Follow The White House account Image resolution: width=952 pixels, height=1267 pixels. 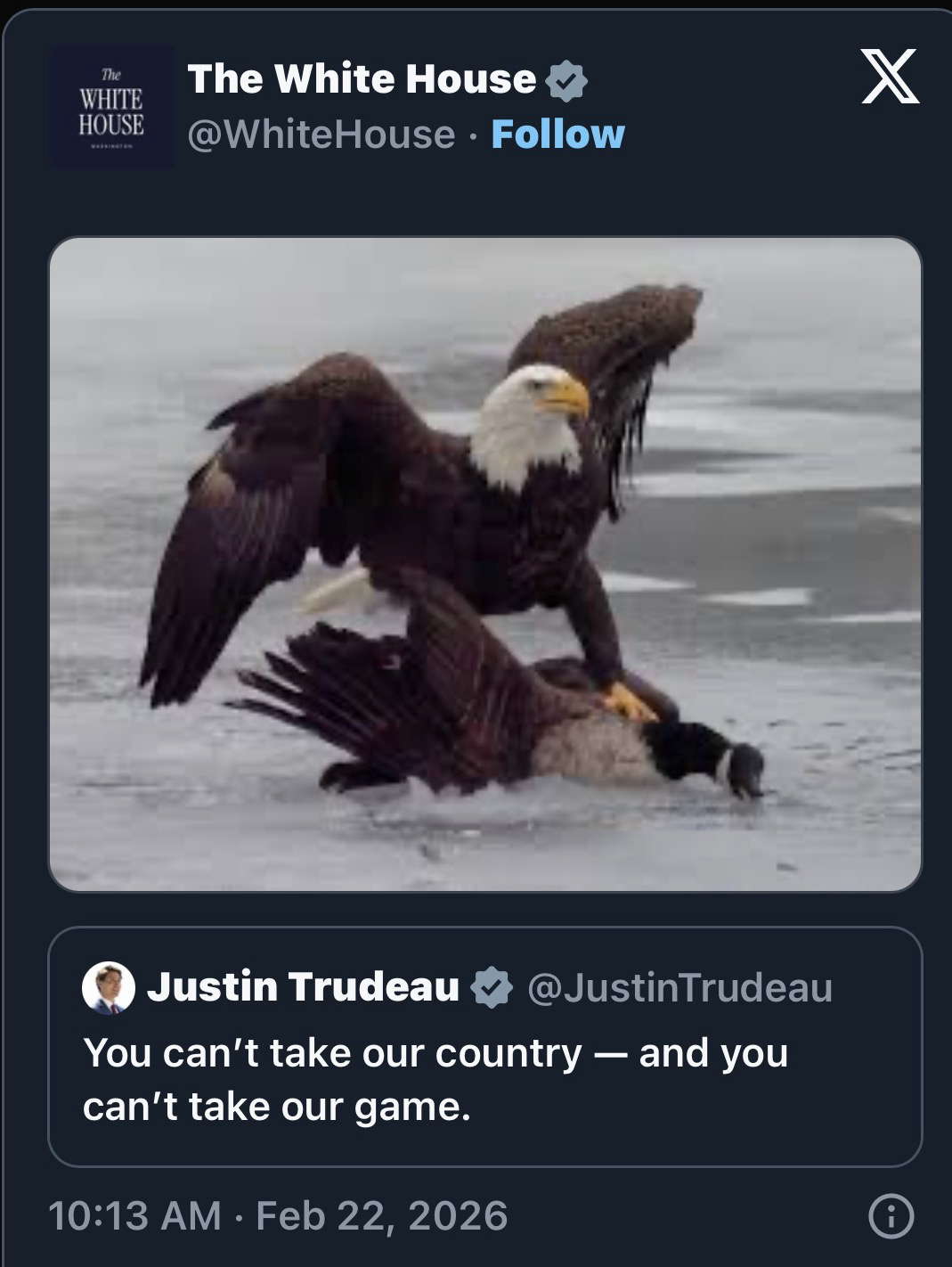[558, 135]
